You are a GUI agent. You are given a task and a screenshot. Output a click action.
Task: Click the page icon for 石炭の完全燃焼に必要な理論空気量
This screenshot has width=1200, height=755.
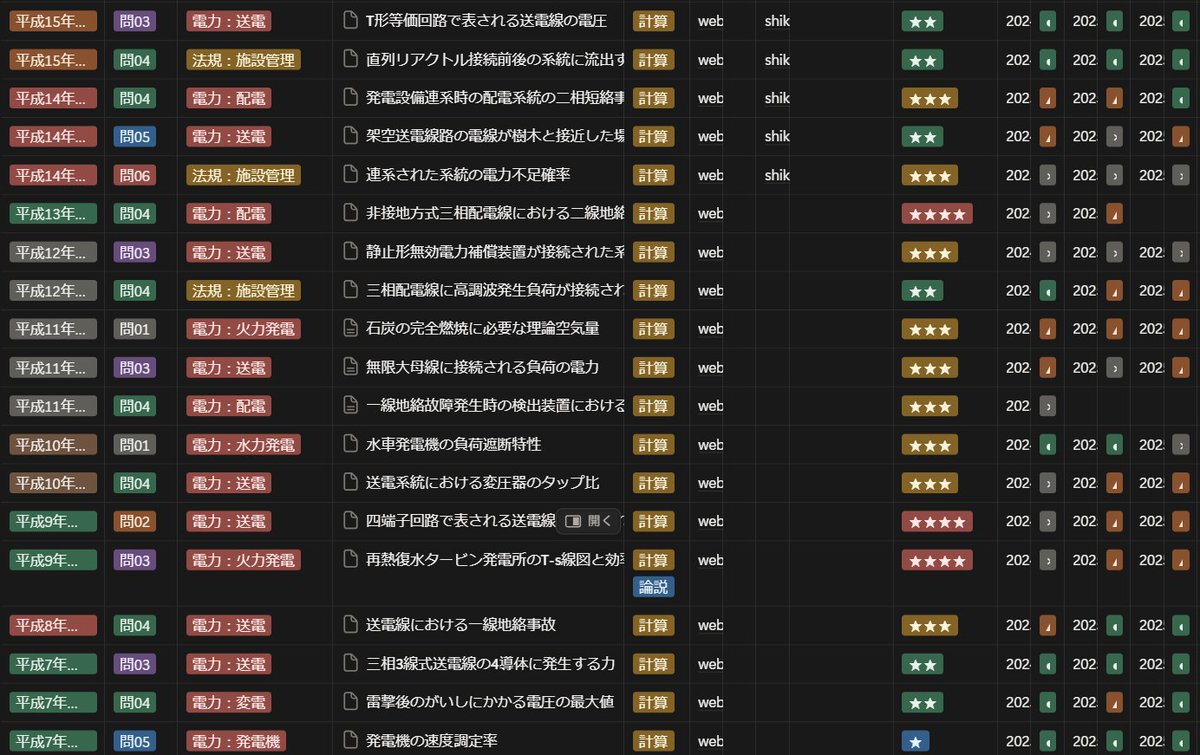pyautogui.click(x=351, y=328)
